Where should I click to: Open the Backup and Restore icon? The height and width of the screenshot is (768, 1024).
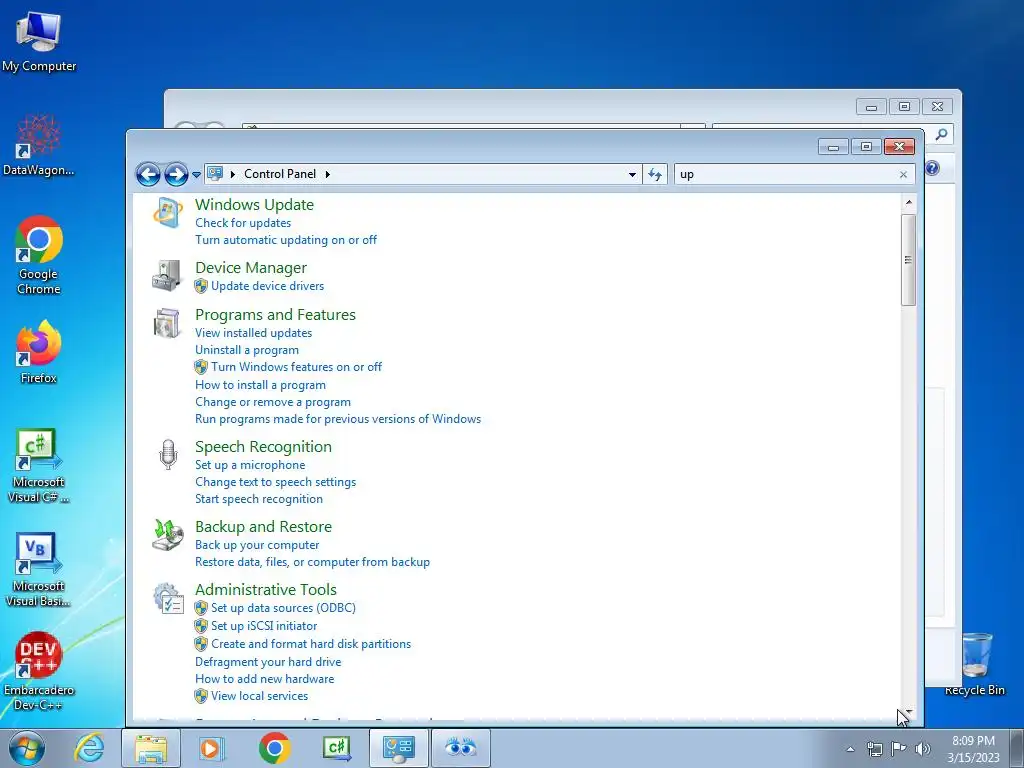pos(168,534)
